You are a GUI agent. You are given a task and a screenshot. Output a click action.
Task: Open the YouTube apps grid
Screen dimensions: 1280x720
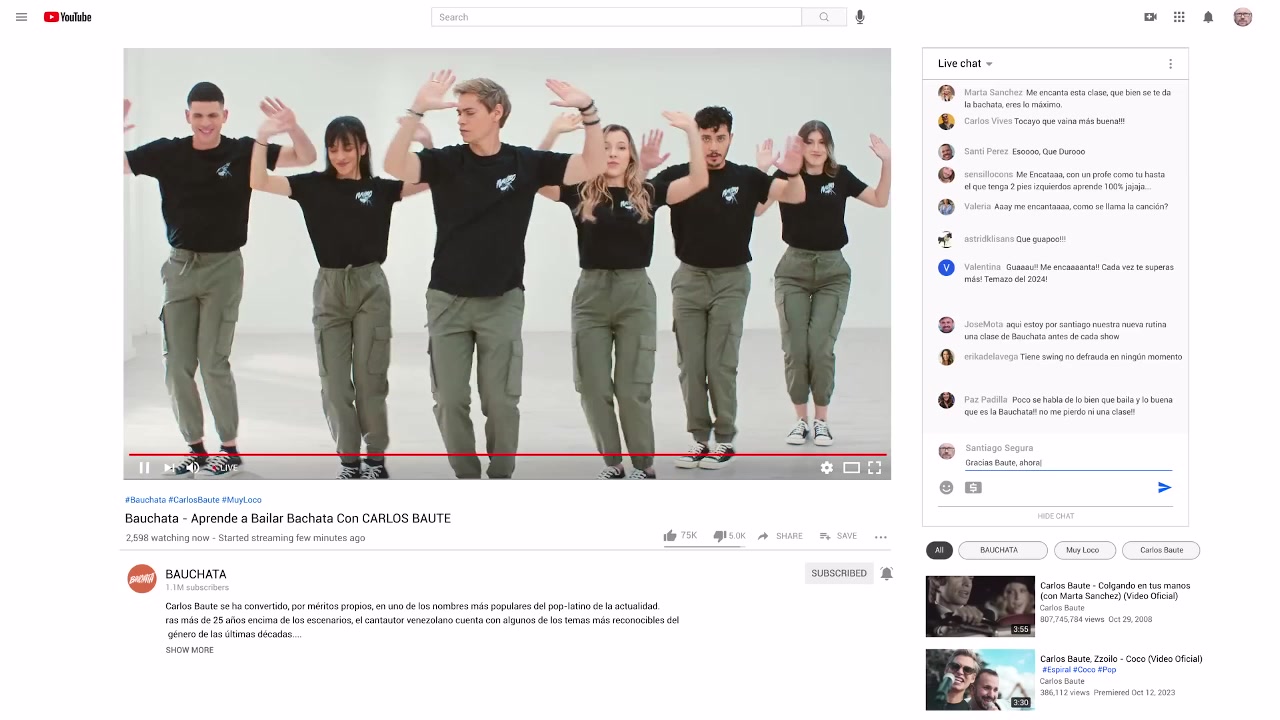click(1179, 17)
